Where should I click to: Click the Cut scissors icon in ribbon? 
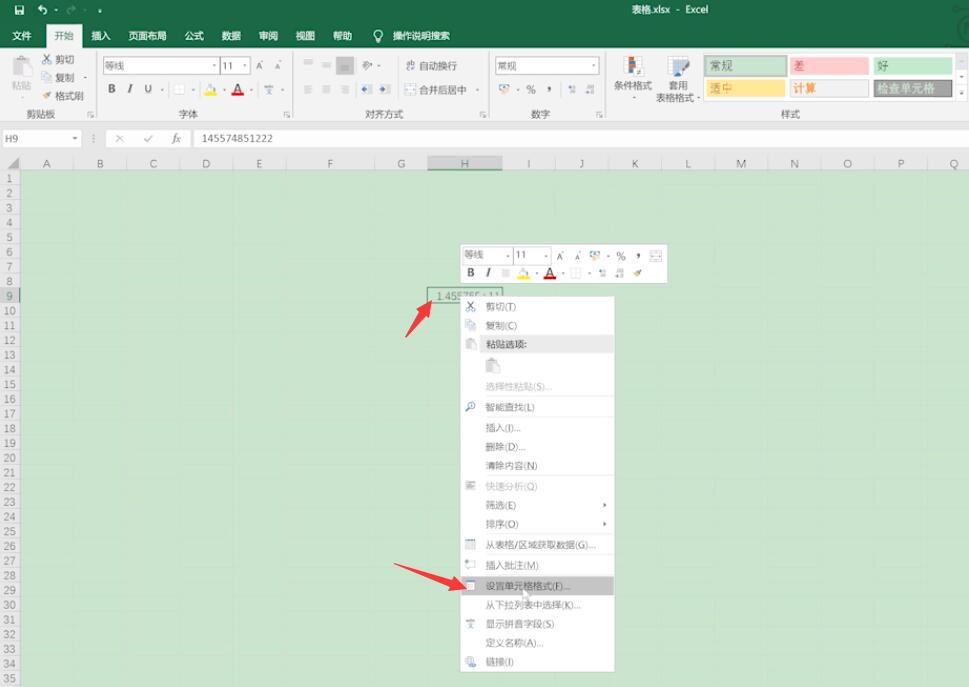[x=46, y=59]
